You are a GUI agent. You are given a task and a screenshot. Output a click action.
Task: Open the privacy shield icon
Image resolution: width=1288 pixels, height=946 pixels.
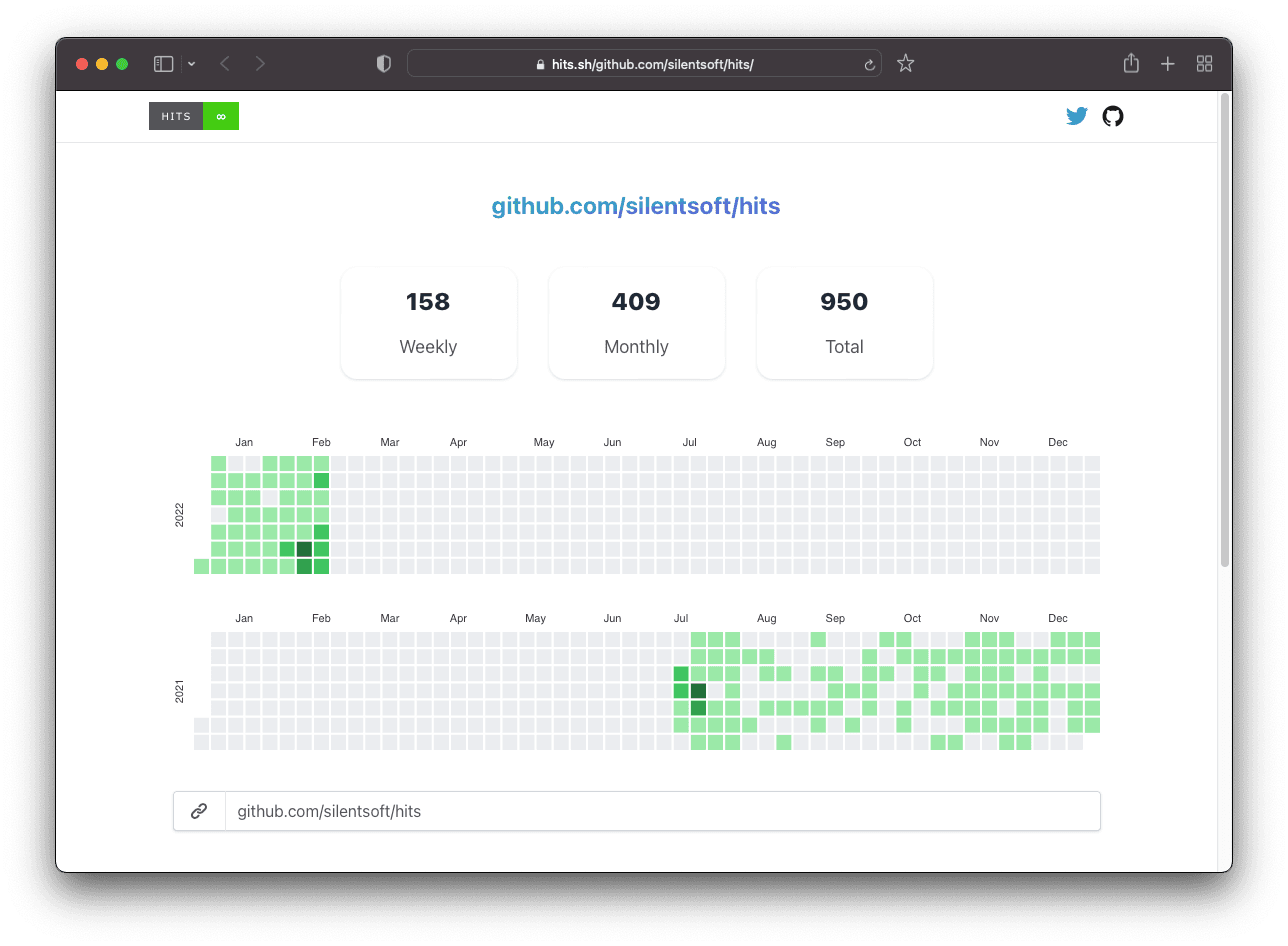[x=383, y=64]
